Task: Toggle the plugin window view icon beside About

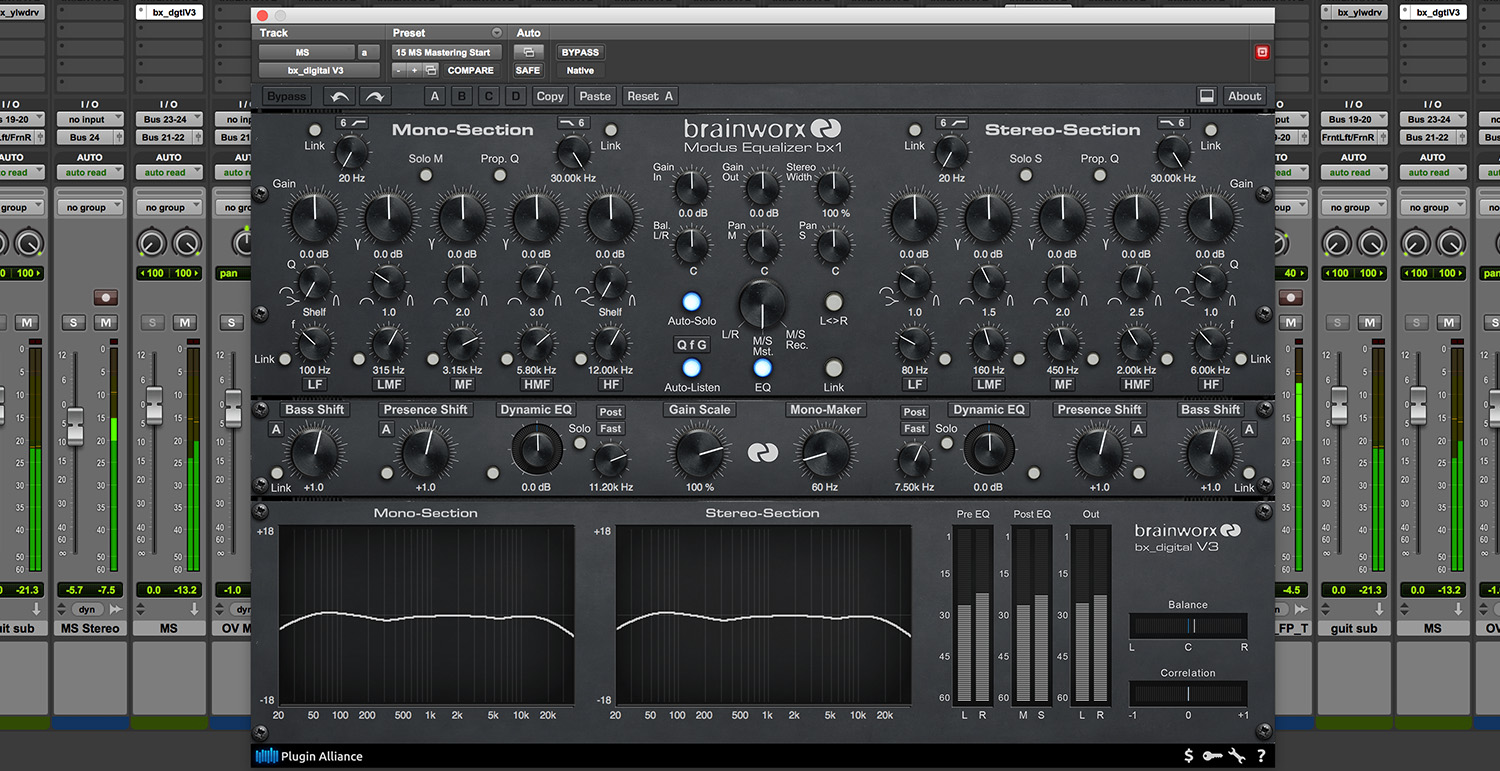Action: [x=1207, y=96]
